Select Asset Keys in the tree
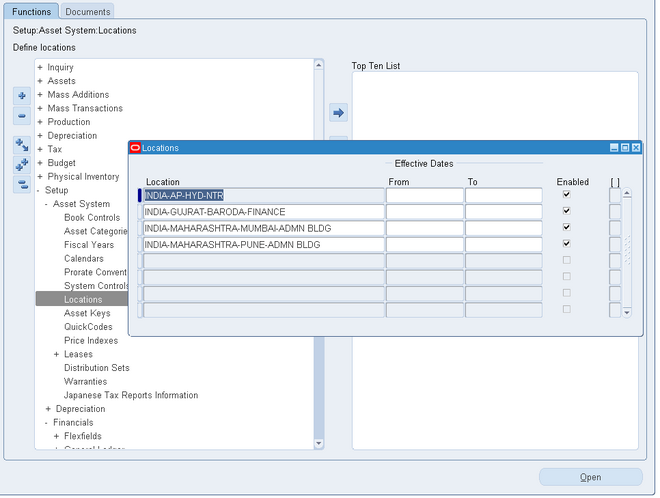Viewport: 660px width, 498px height. 87,313
